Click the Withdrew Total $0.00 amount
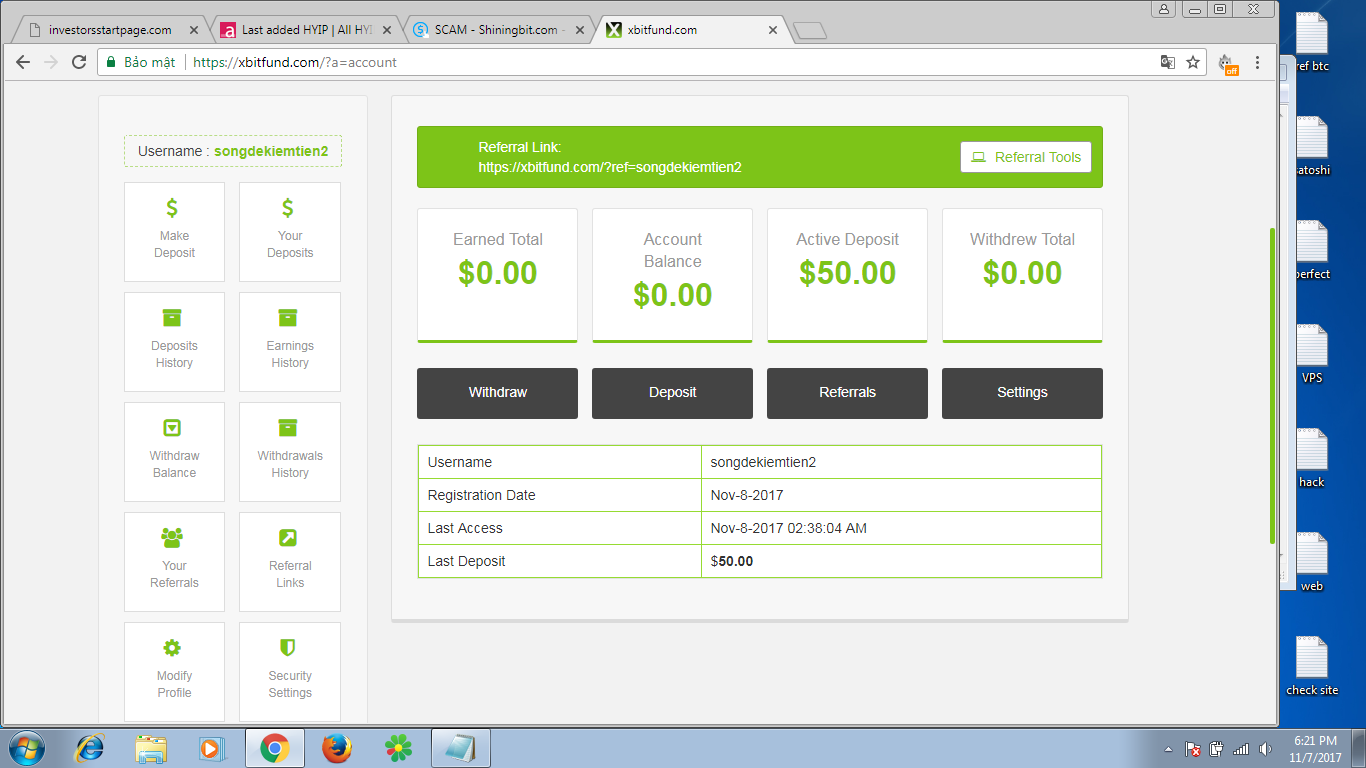This screenshot has width=1366, height=768. (1022, 273)
